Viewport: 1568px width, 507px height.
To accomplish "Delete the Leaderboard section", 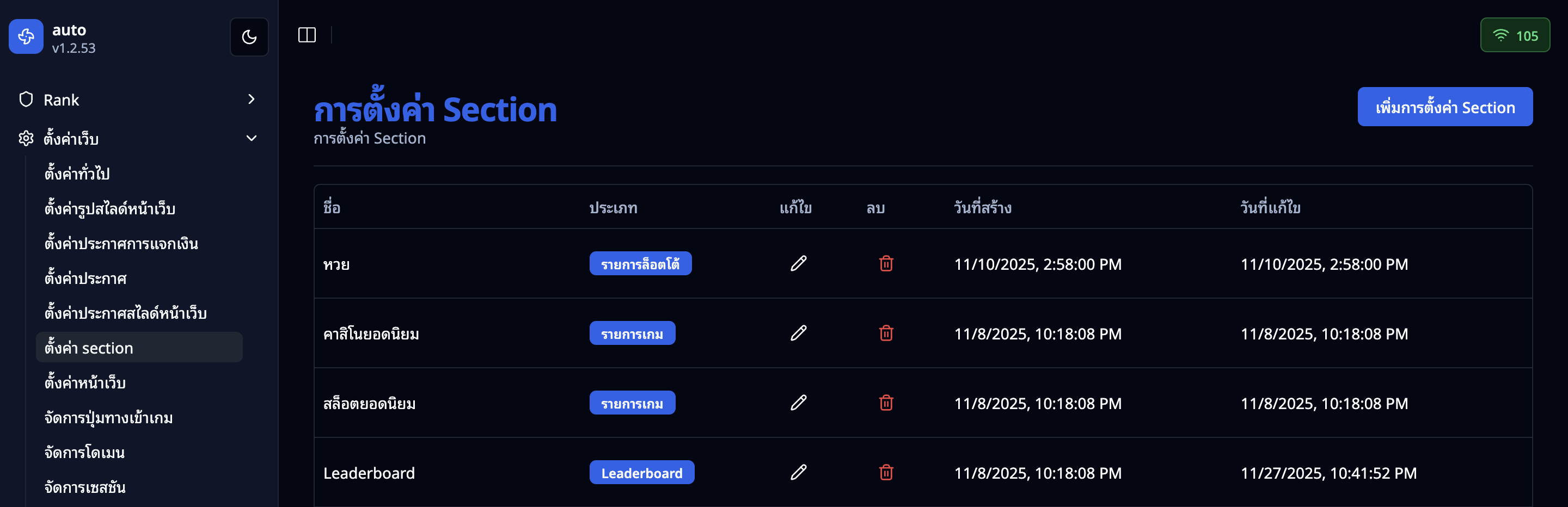I will 886,472.
